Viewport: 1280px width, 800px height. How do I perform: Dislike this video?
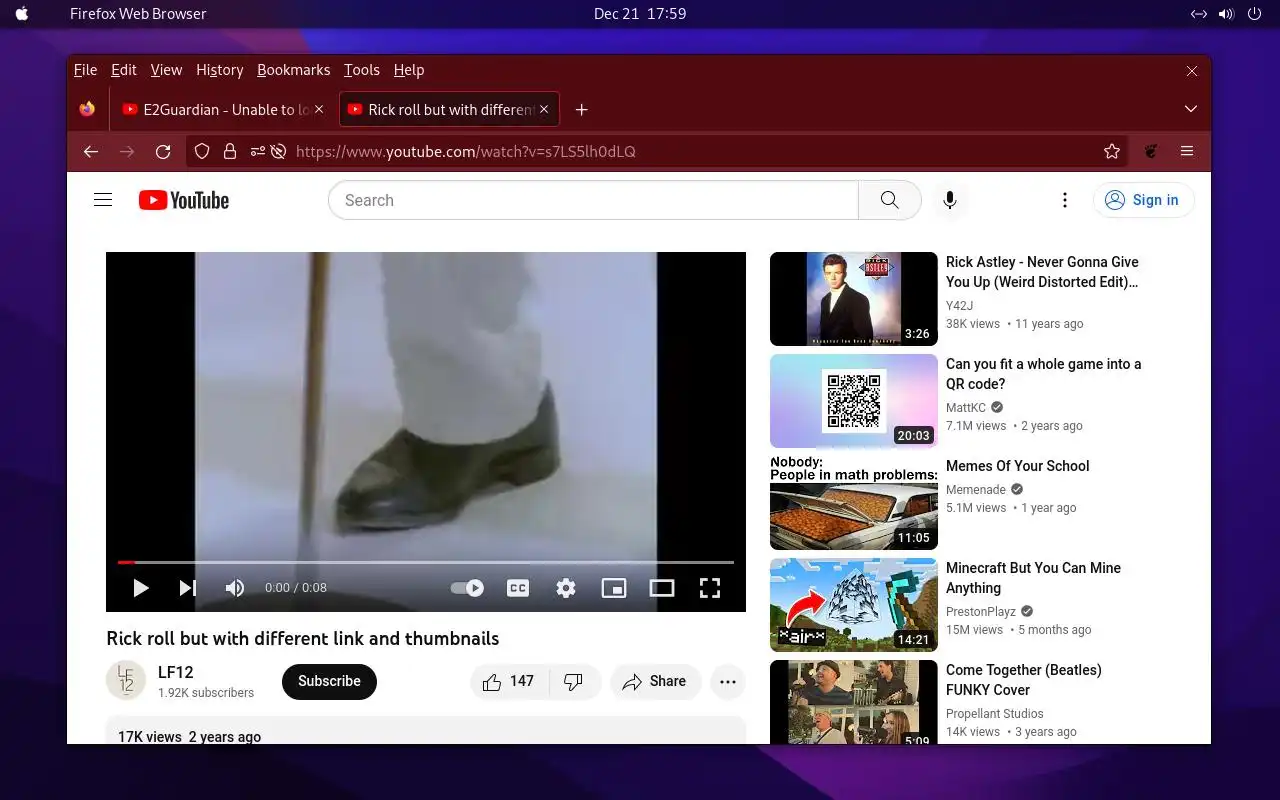574,682
